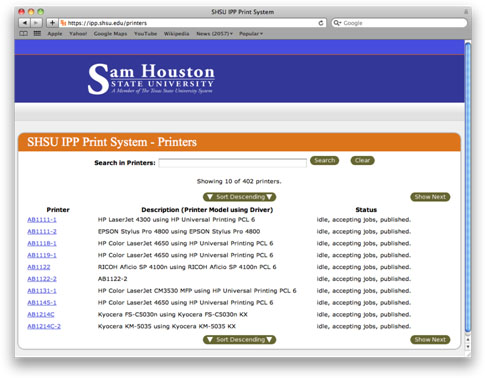The image size is (485, 378).
Task: Show Top Sites grid icon
Action: tap(37, 33)
